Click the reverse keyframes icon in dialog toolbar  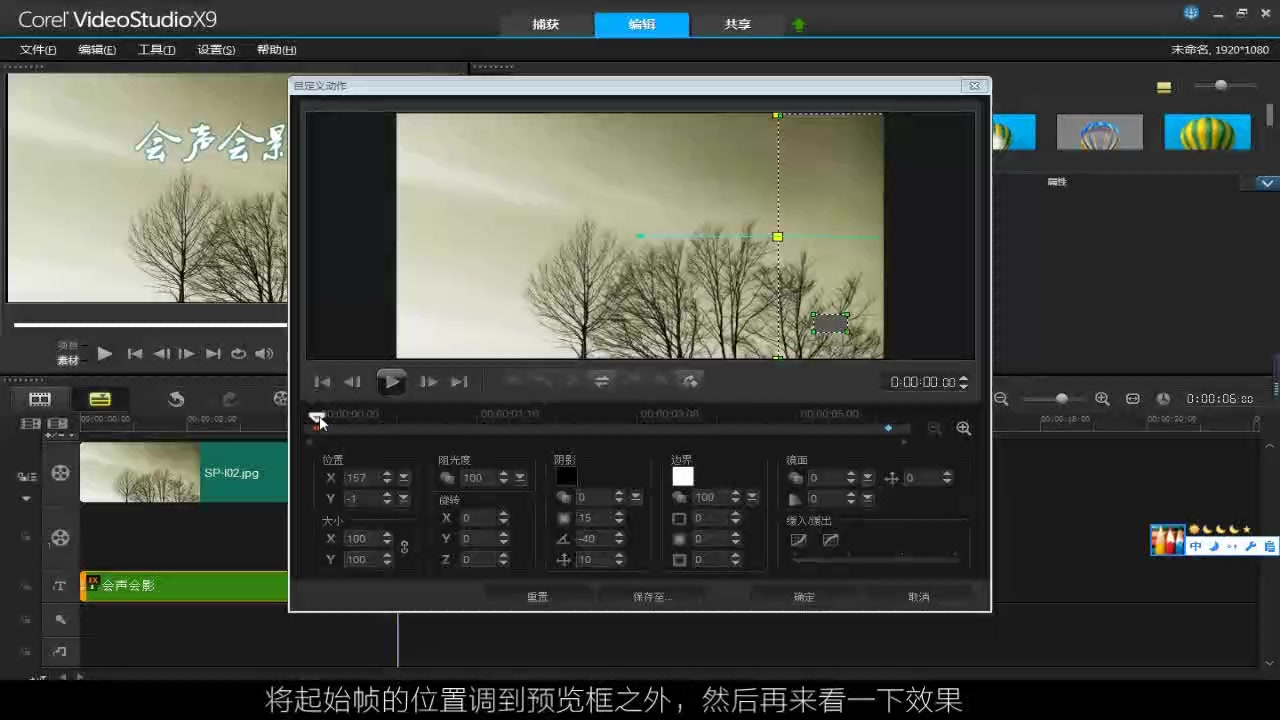click(601, 381)
